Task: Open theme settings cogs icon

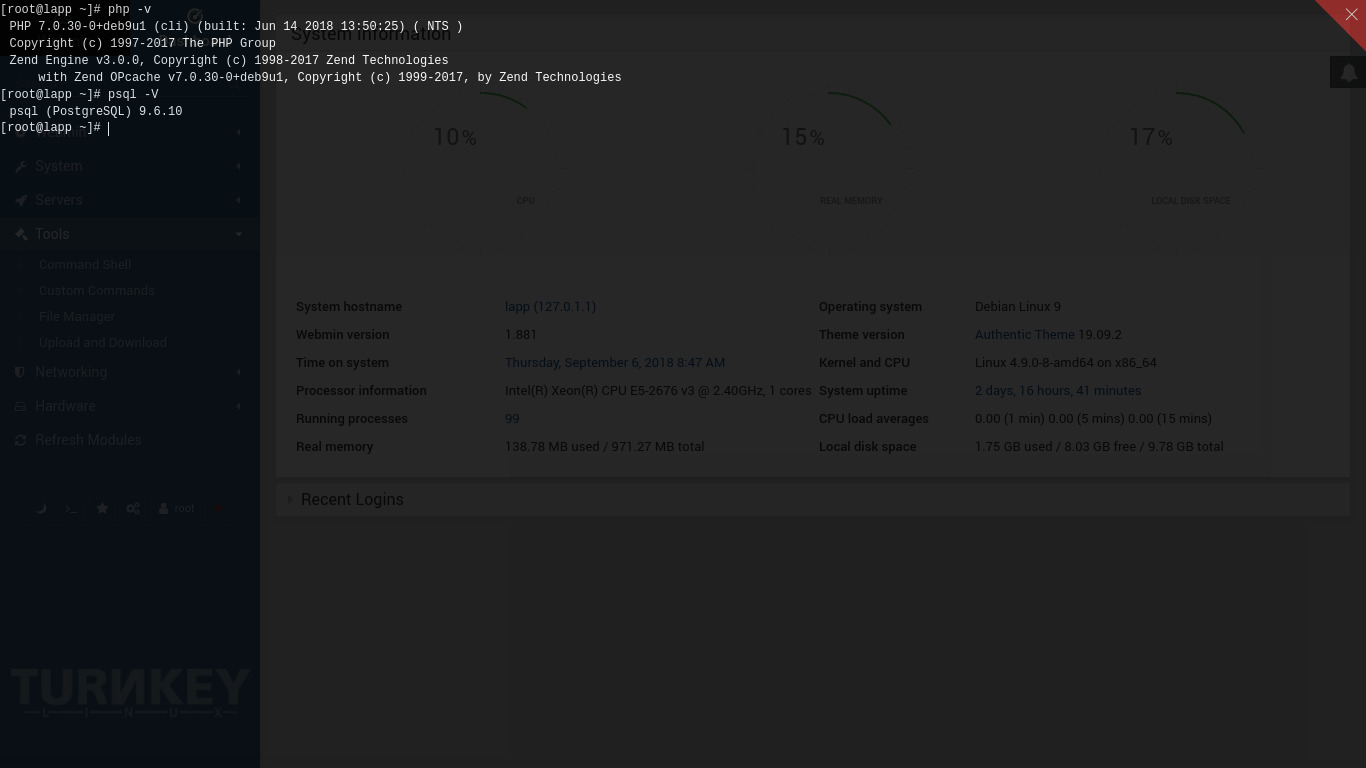Action: point(133,508)
